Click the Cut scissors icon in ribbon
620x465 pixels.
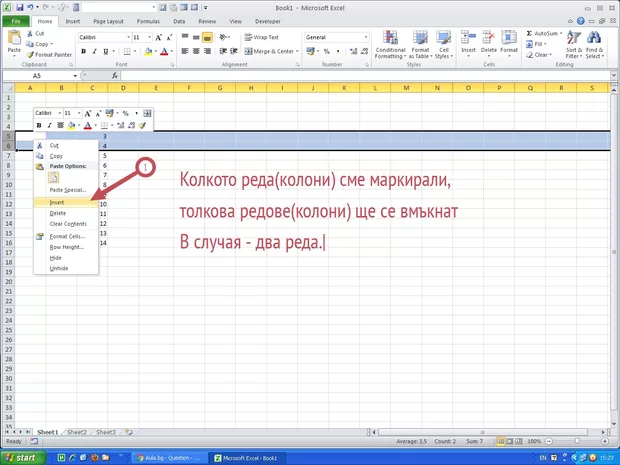point(30,34)
